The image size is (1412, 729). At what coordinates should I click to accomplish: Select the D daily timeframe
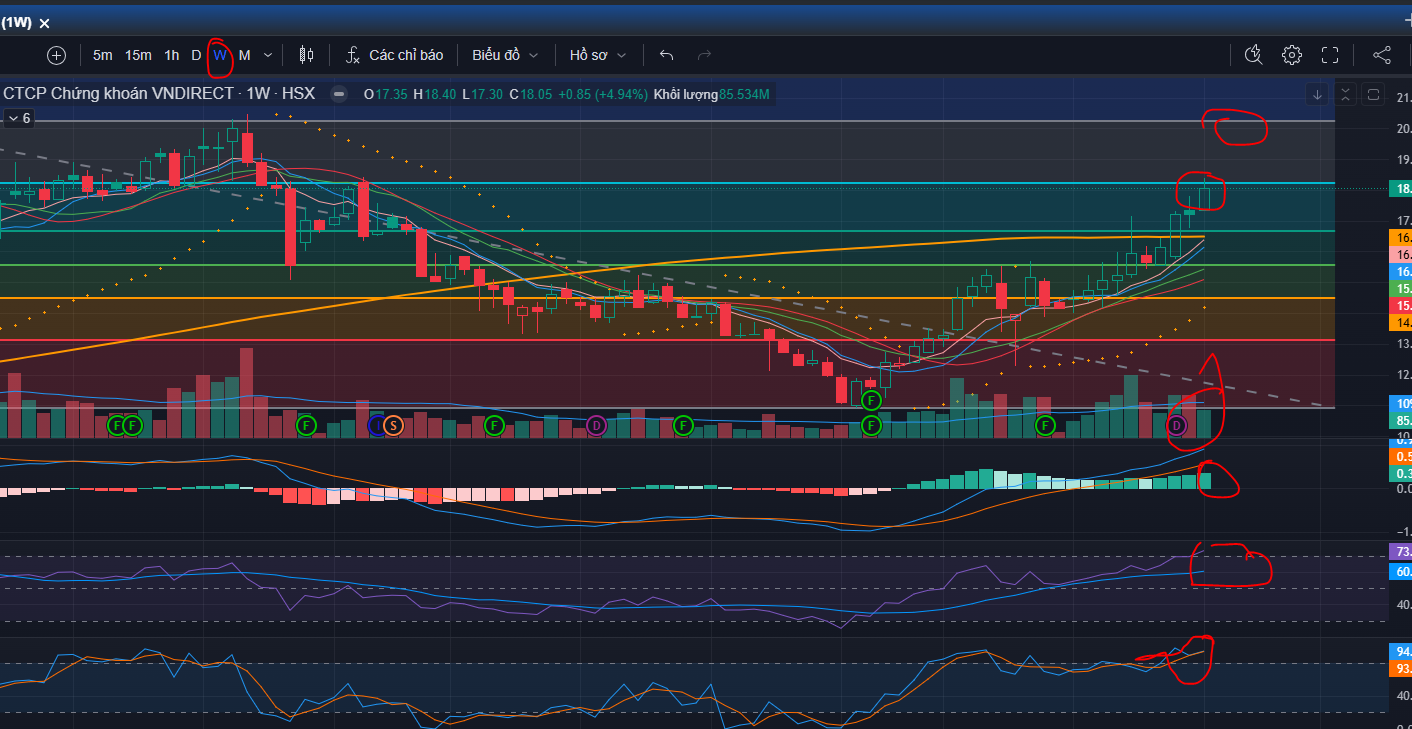tap(196, 55)
